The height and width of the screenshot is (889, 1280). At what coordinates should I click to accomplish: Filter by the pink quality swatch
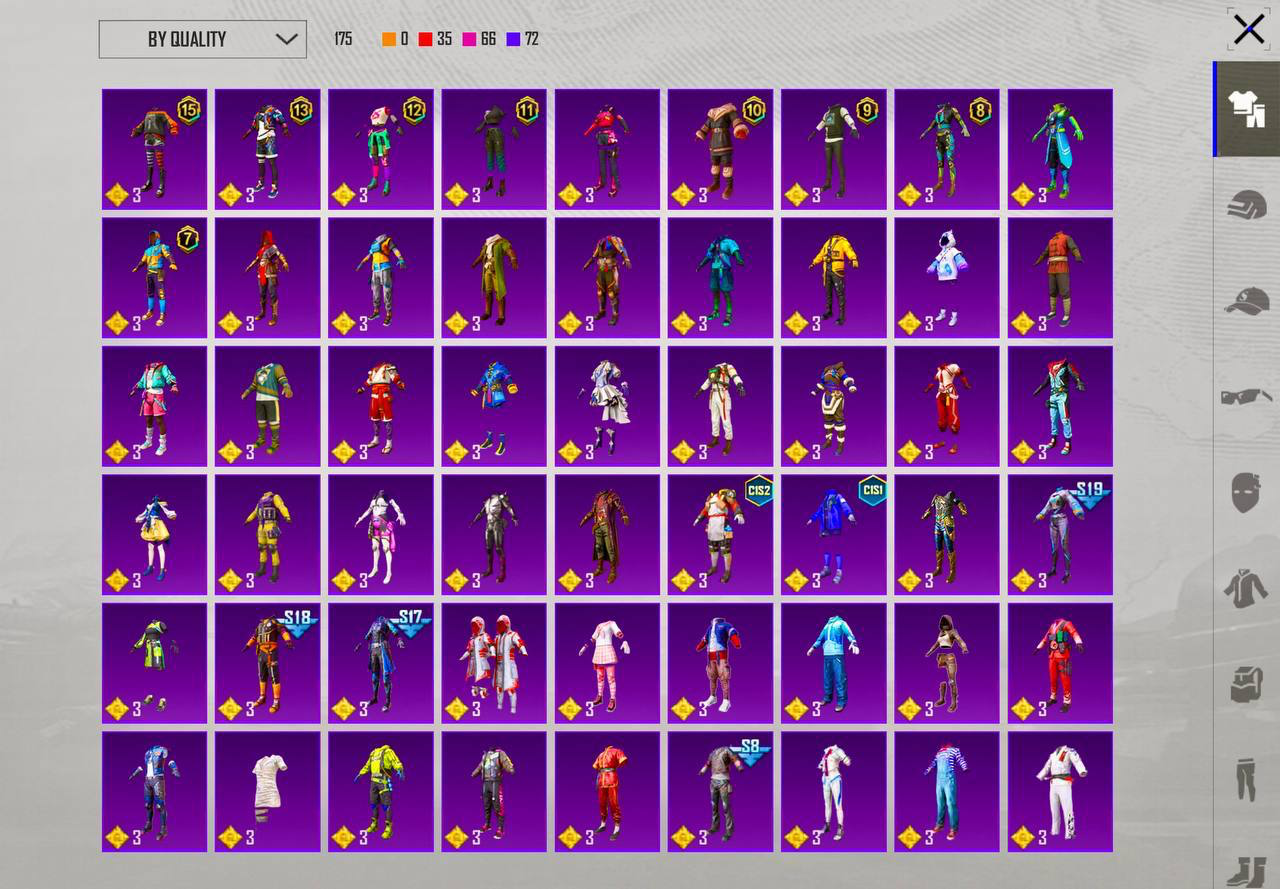(x=469, y=39)
